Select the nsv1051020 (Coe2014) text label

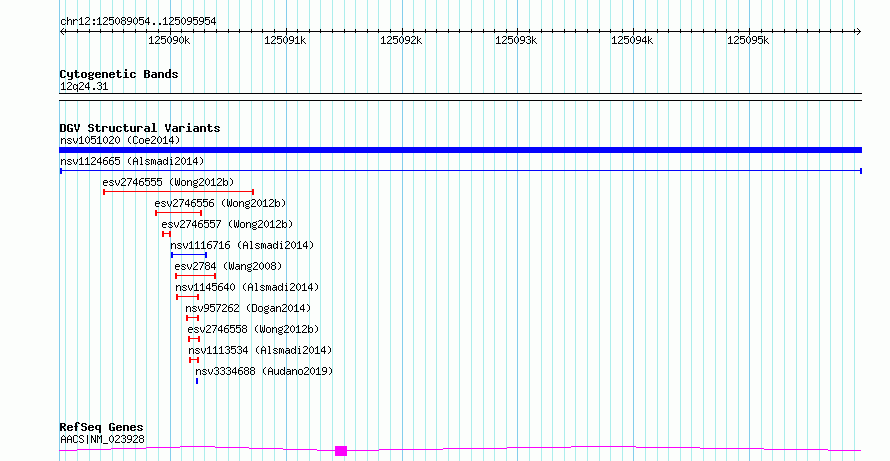pyautogui.click(x=120, y=140)
